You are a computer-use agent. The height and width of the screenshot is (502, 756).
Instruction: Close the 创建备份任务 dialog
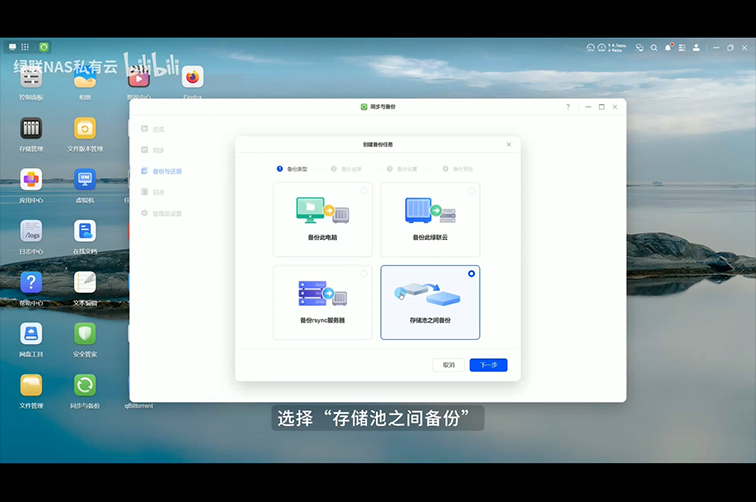(x=509, y=144)
